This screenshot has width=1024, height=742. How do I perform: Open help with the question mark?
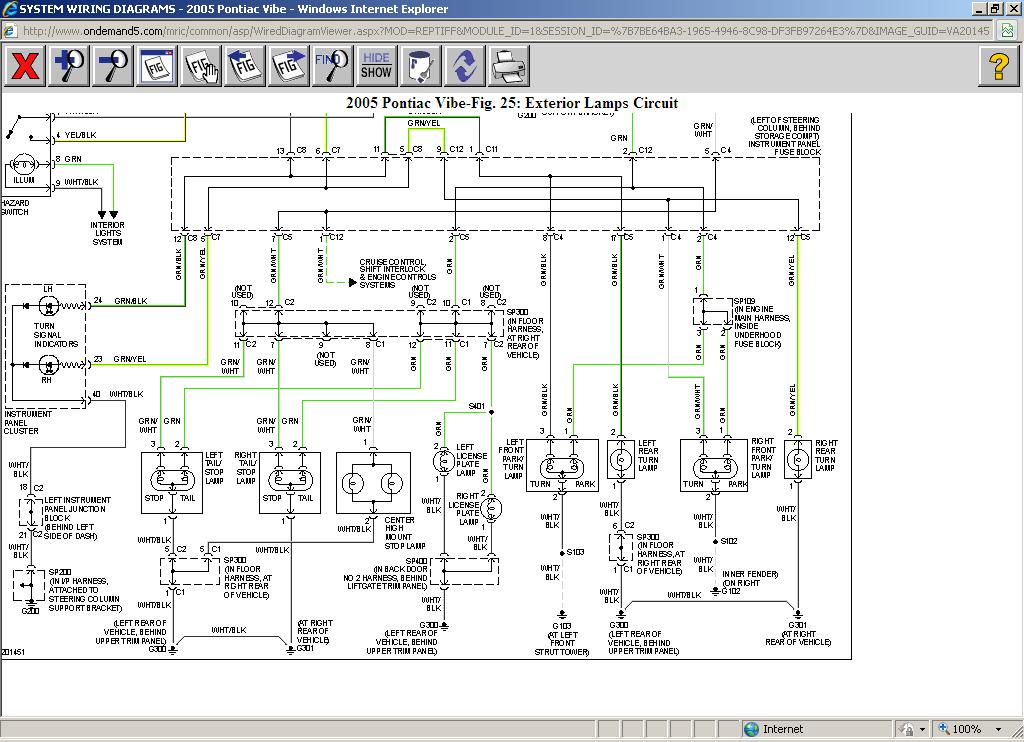(x=999, y=67)
